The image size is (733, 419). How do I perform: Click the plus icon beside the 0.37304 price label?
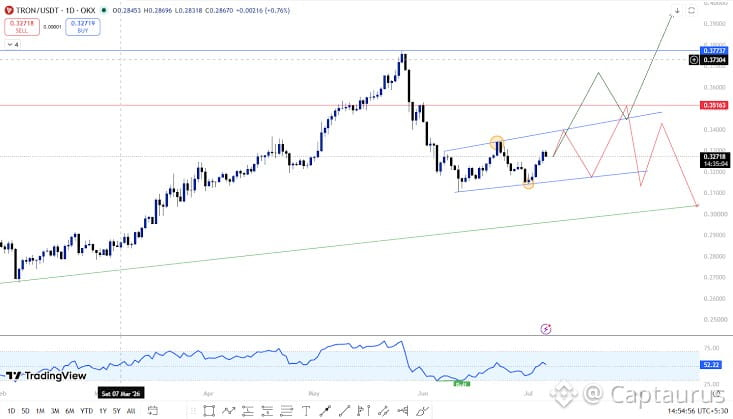click(x=694, y=60)
